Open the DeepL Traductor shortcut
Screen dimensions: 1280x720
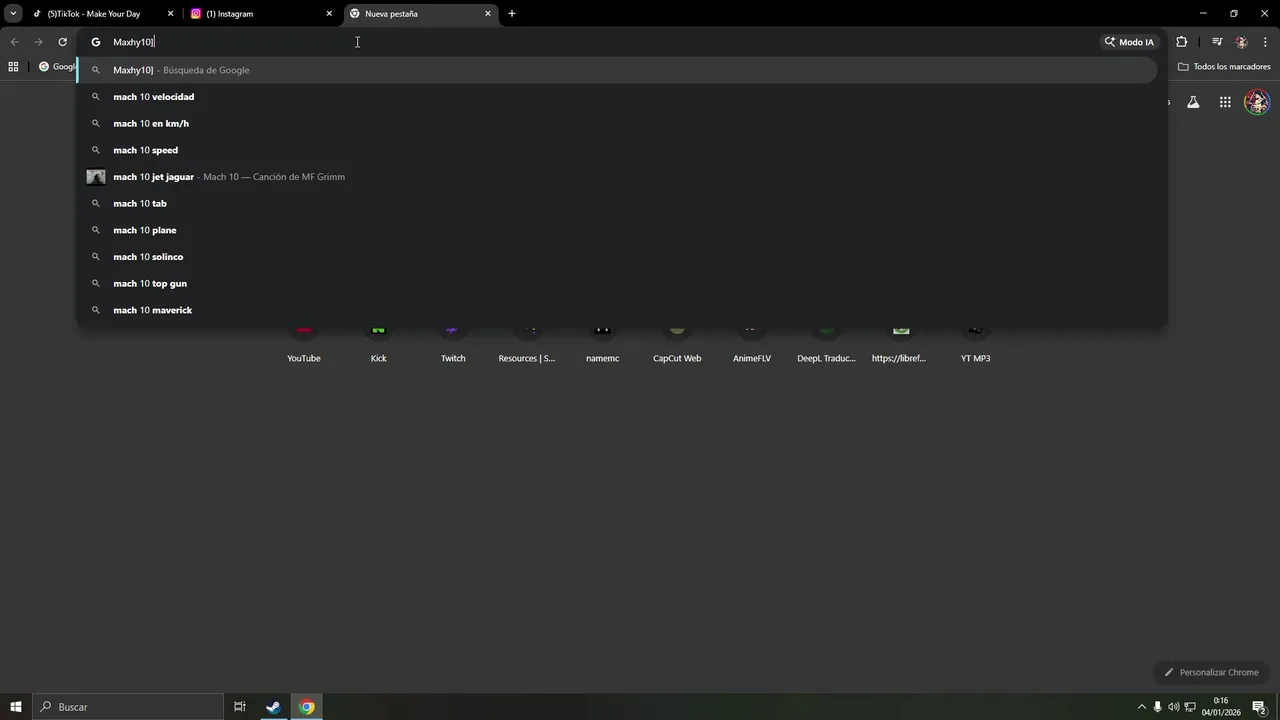point(826,344)
